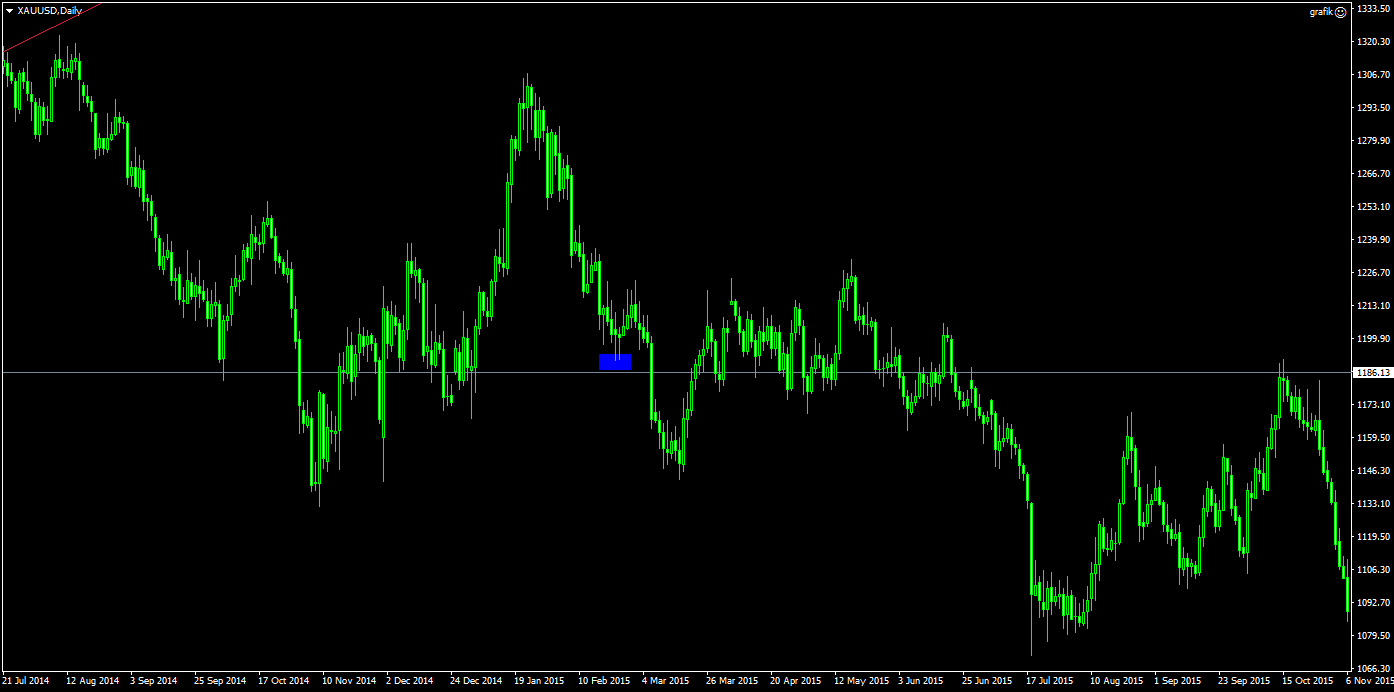Click the 1333.50 price scale label
The image size is (1394, 692).
[x=1372, y=8]
